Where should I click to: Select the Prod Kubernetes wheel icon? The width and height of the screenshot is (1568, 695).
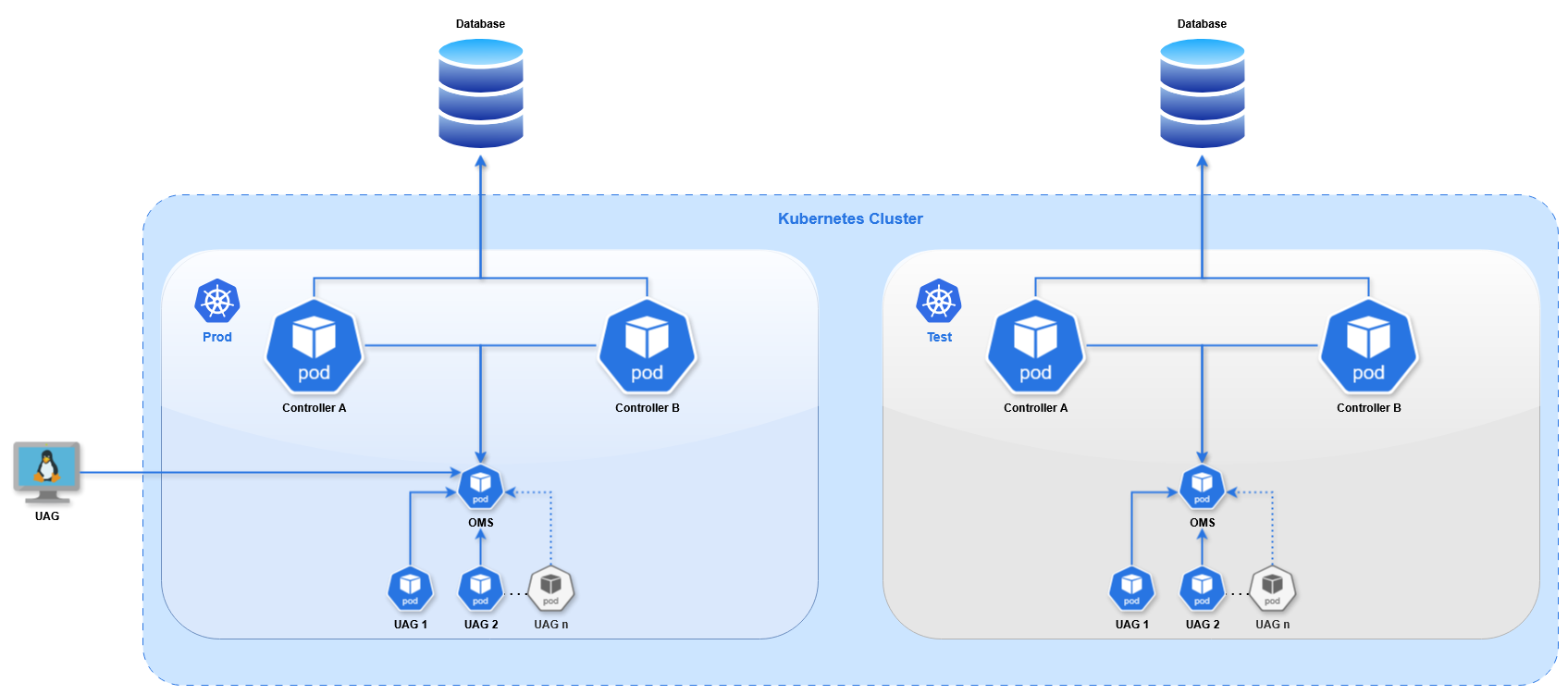(217, 302)
